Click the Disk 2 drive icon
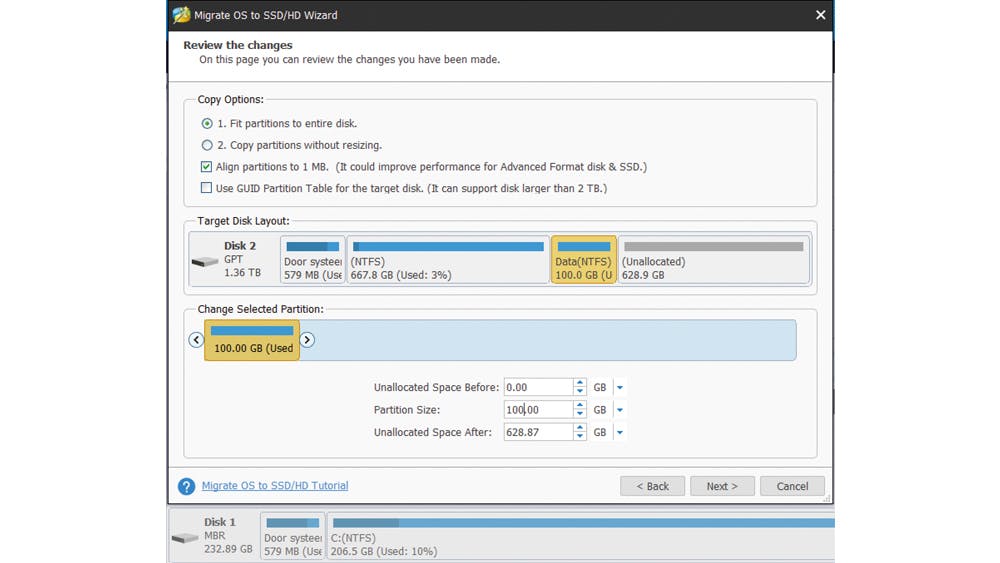The image size is (1000, 563). point(205,261)
